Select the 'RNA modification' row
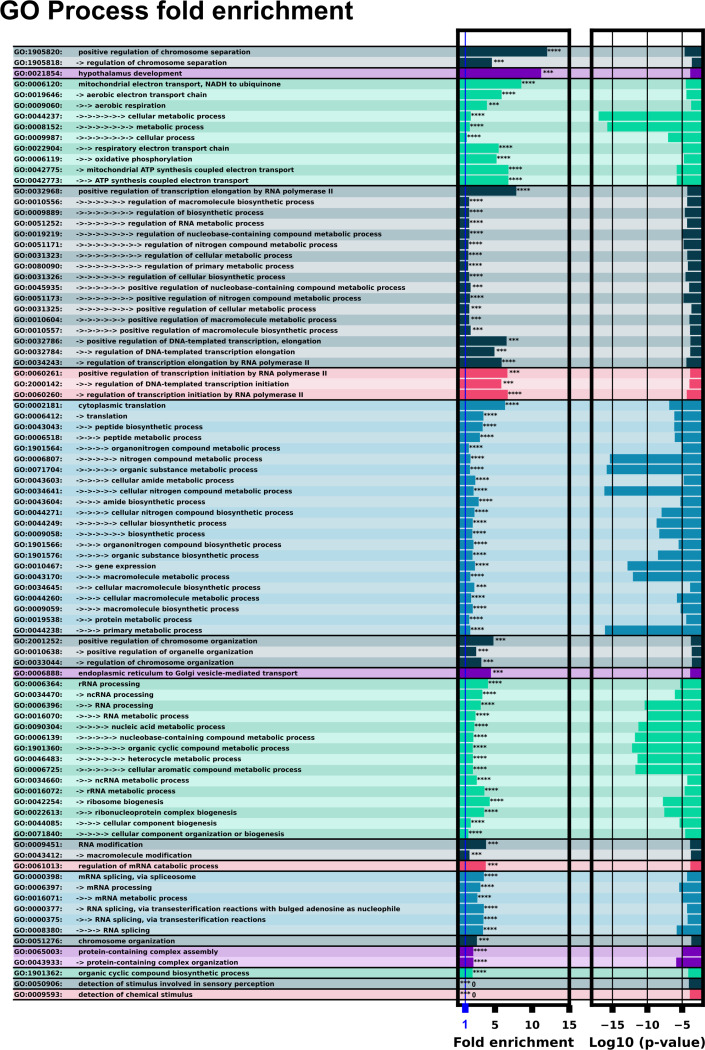Image resolution: width=705 pixels, height=1050 pixels. (357, 844)
